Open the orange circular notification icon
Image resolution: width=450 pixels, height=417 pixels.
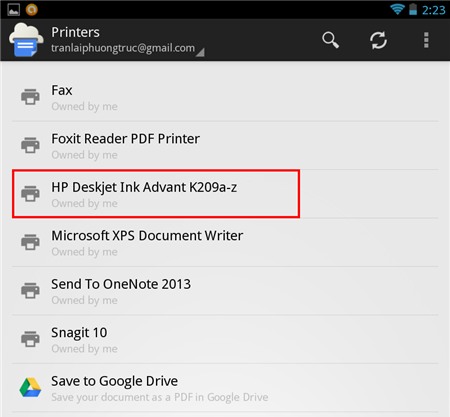click(x=32, y=10)
